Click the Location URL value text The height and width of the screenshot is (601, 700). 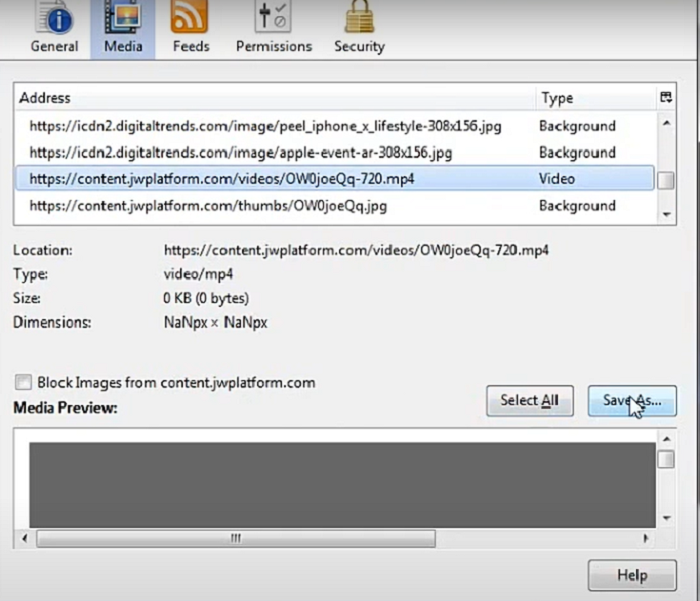point(356,250)
